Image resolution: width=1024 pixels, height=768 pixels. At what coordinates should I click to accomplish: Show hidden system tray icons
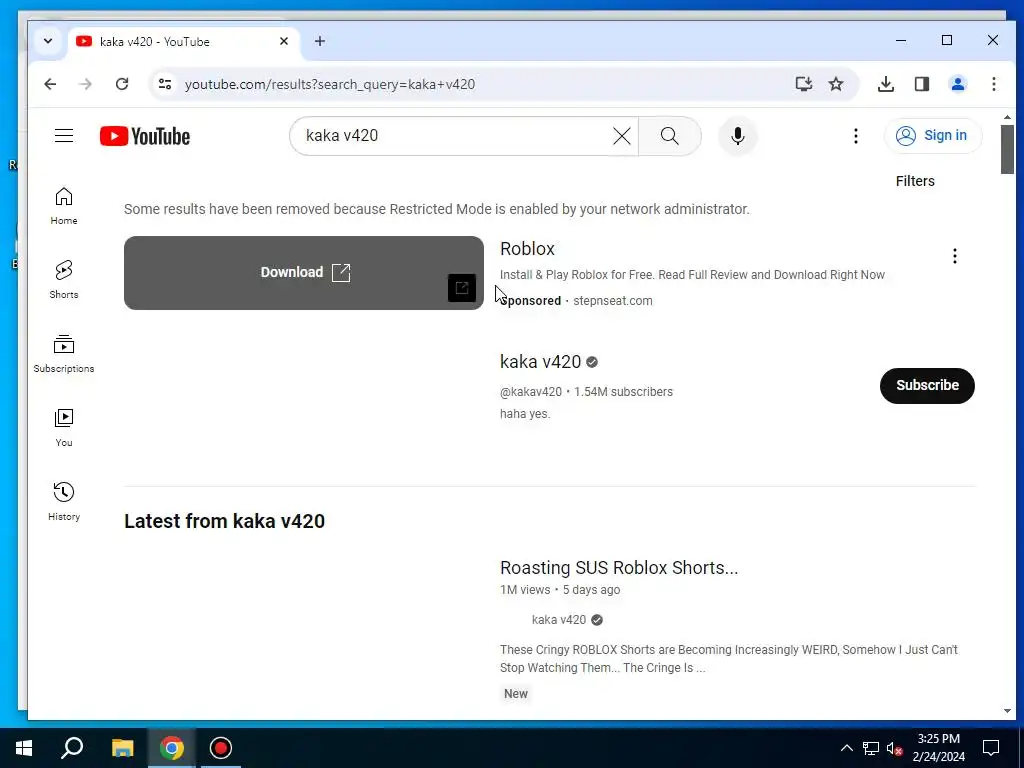coord(846,748)
